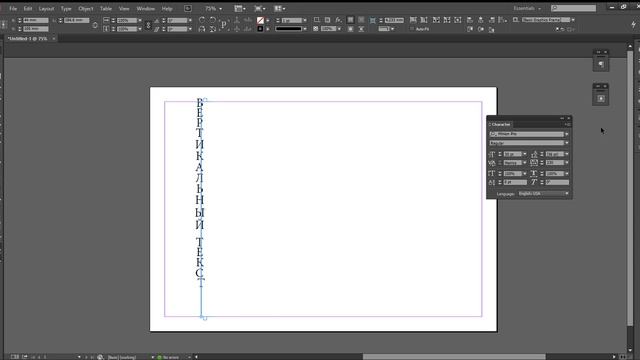Click the baseline shift field in Character panel
640x360 pixels.
(515, 182)
